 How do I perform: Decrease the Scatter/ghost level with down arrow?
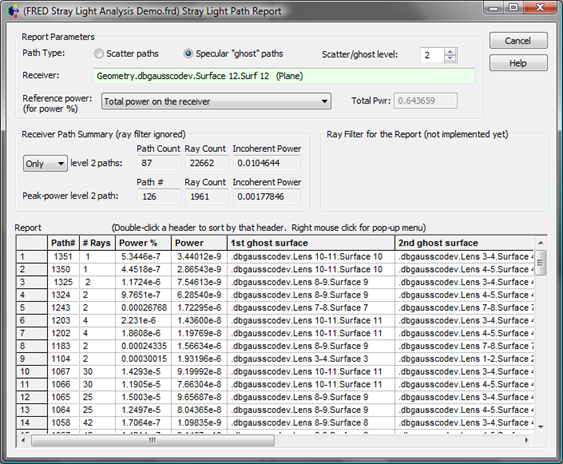point(450,59)
